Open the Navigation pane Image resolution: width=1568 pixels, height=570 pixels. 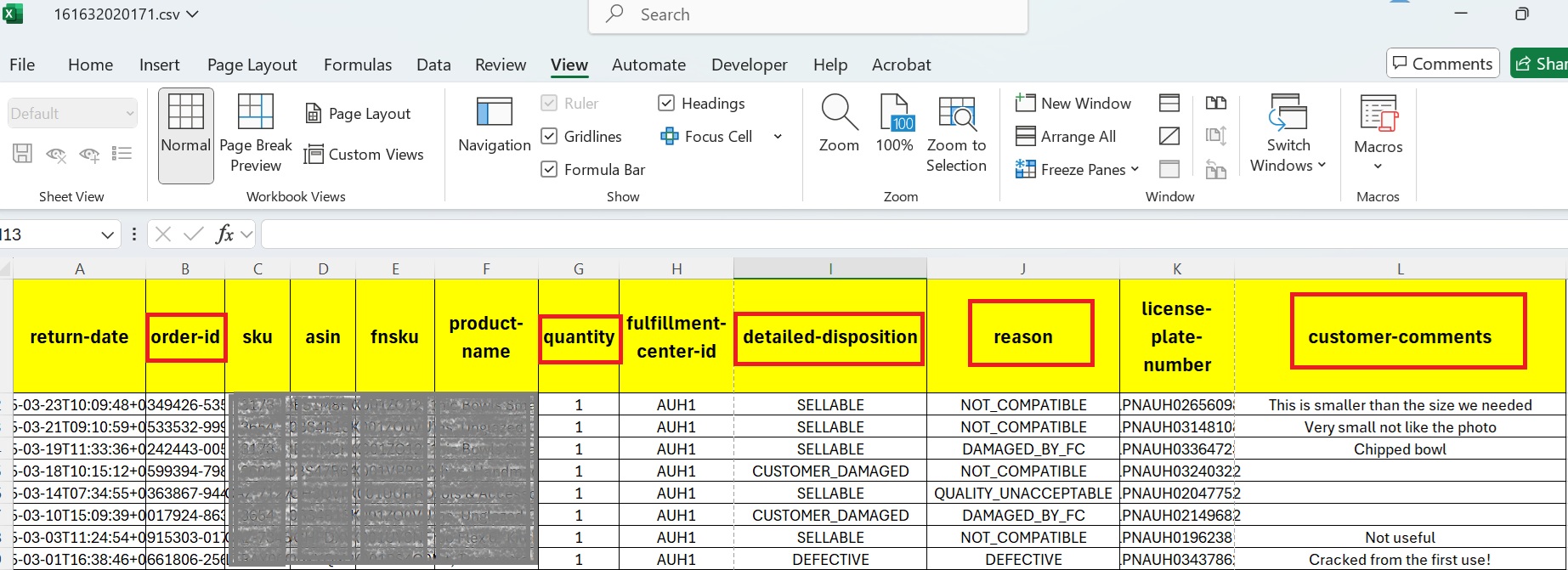(x=494, y=125)
